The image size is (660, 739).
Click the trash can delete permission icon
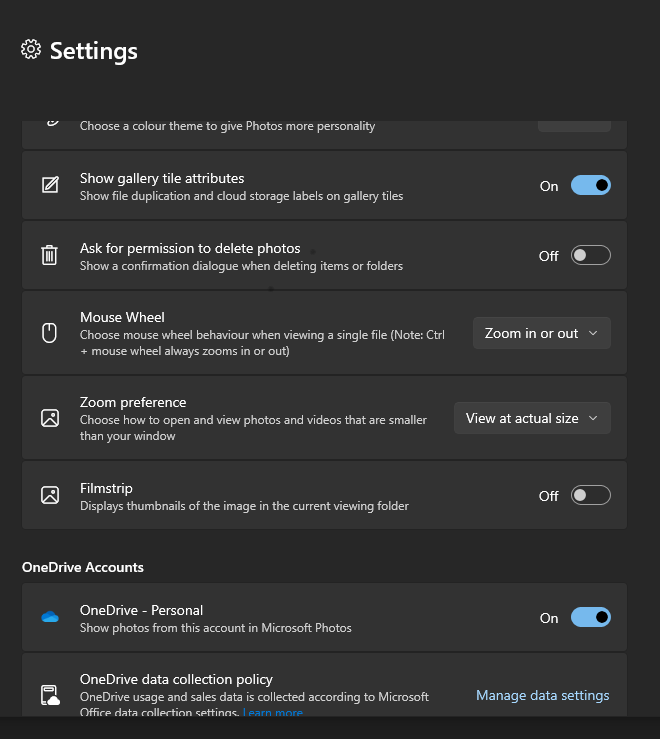pos(50,255)
